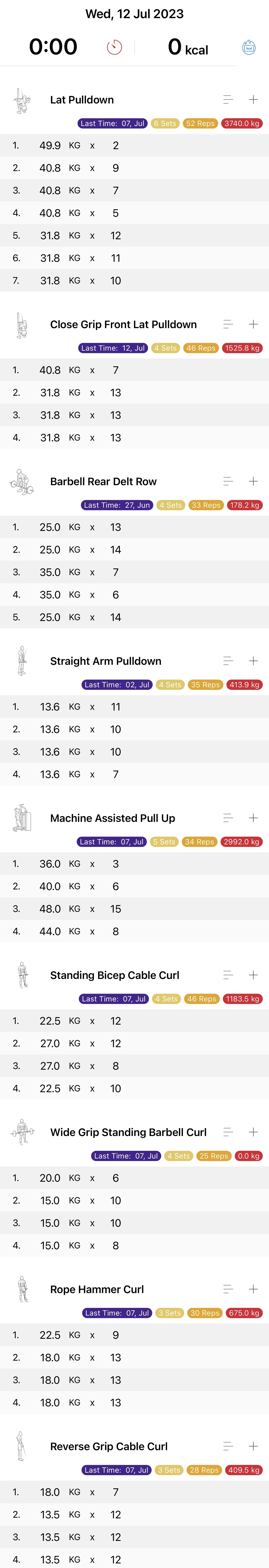Click plus icon for Standing Bicep Cable Curl
Viewport: 269px width, 1568px height.
tap(253, 975)
